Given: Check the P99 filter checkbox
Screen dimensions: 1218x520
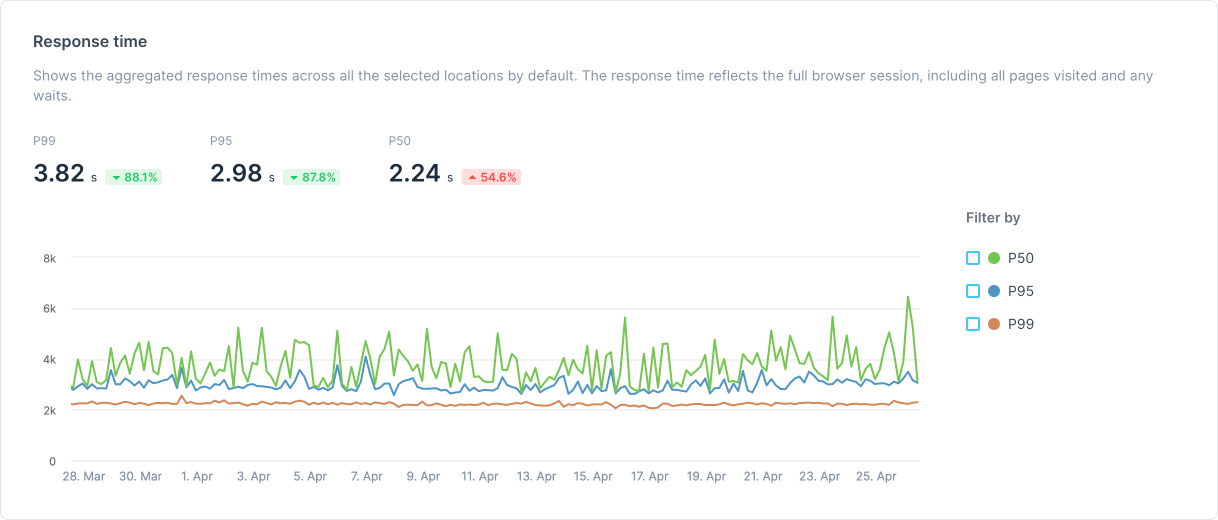Looking at the screenshot, I should [x=973, y=324].
